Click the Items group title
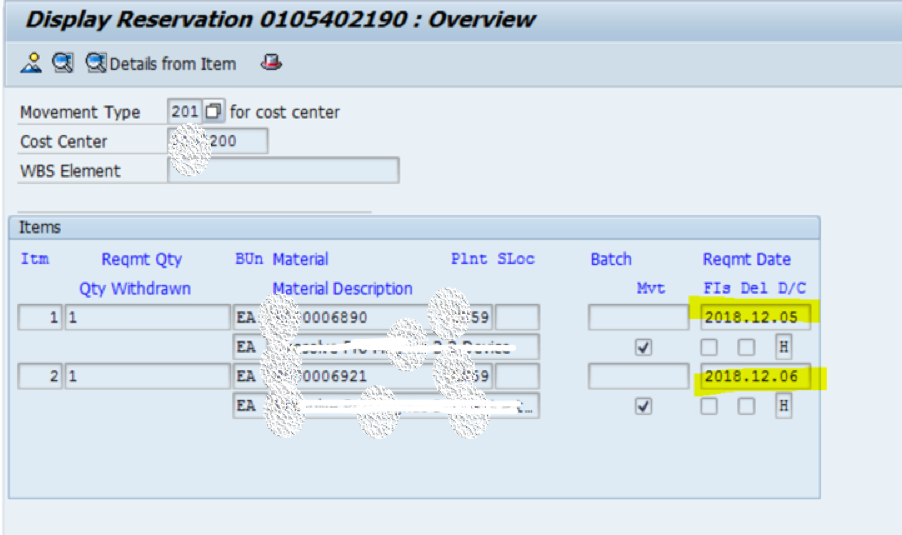The width and height of the screenshot is (902, 535). [40, 227]
